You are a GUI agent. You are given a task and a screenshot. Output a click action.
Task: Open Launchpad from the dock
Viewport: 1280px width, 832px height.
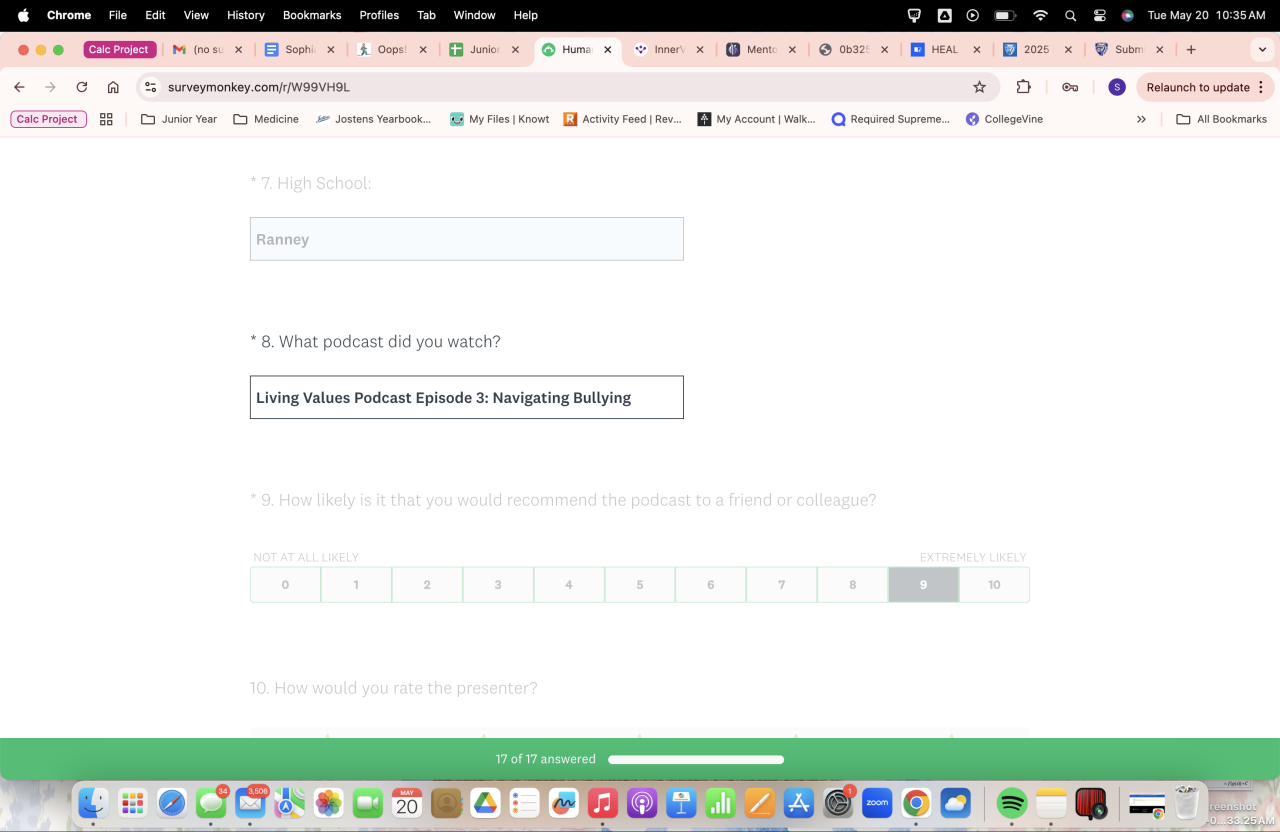132,802
